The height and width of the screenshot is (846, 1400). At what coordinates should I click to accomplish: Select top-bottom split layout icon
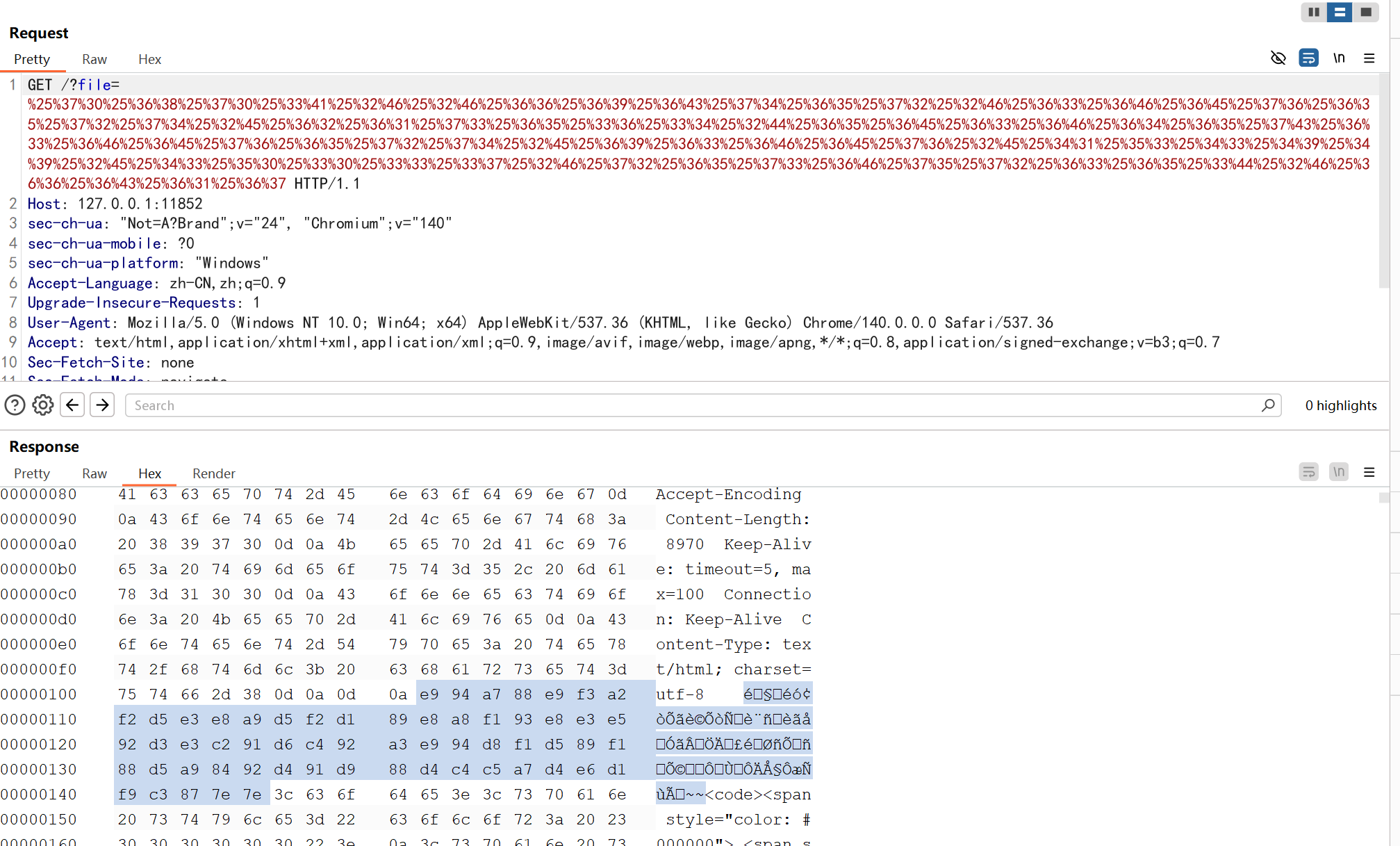click(1340, 12)
